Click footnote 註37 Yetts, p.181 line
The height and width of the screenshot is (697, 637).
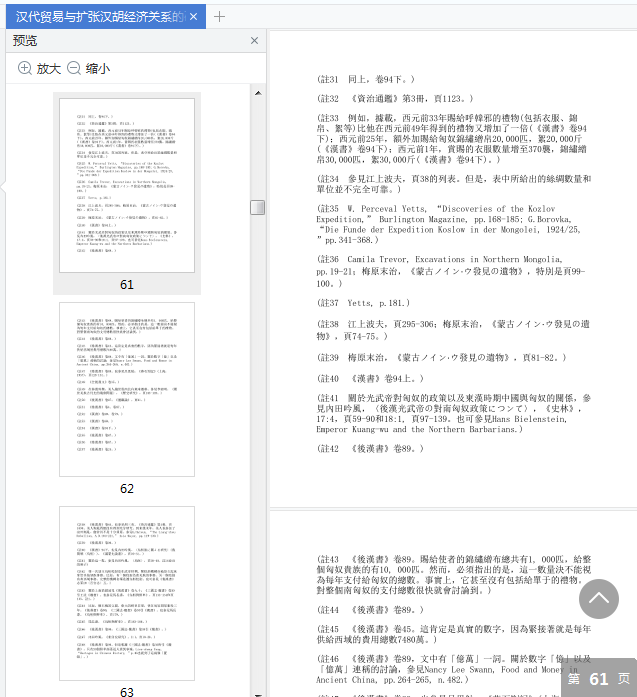pos(363,303)
